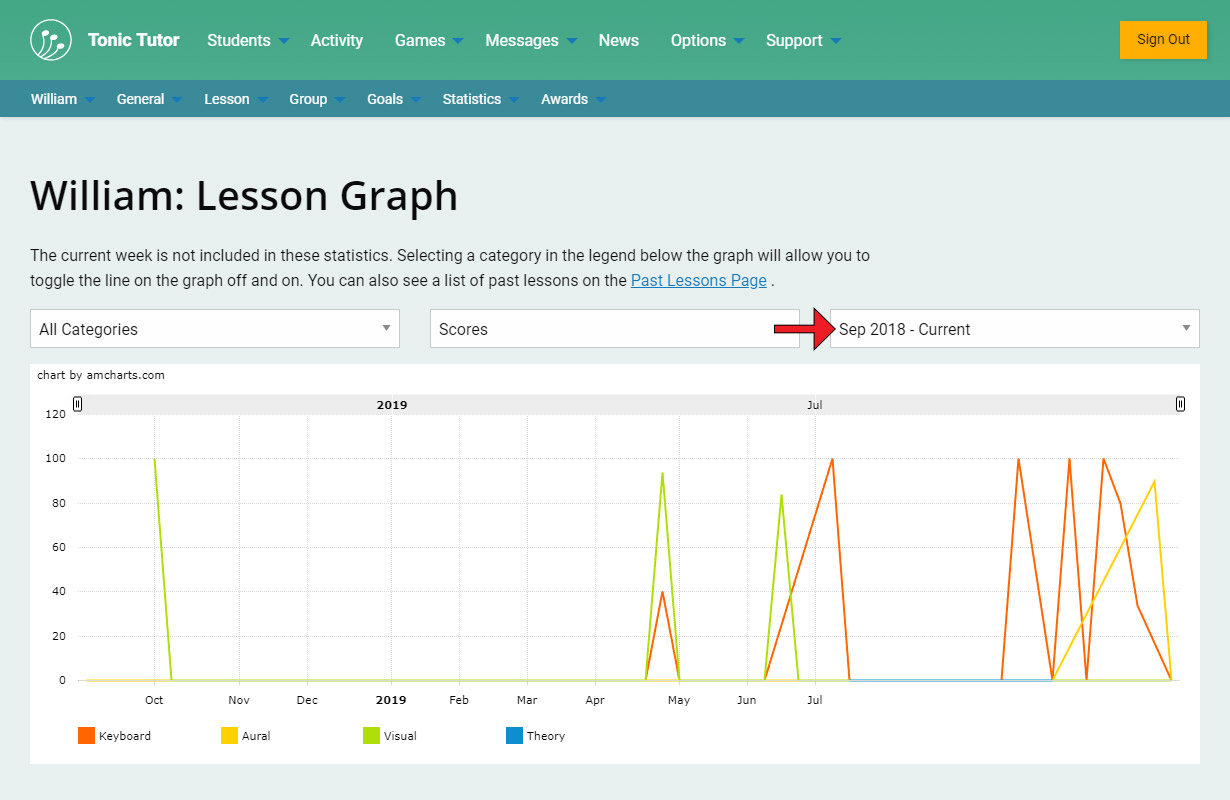The width and height of the screenshot is (1230, 800).
Task: Toggle Keyboard line via legend swatch
Action: coord(86,736)
